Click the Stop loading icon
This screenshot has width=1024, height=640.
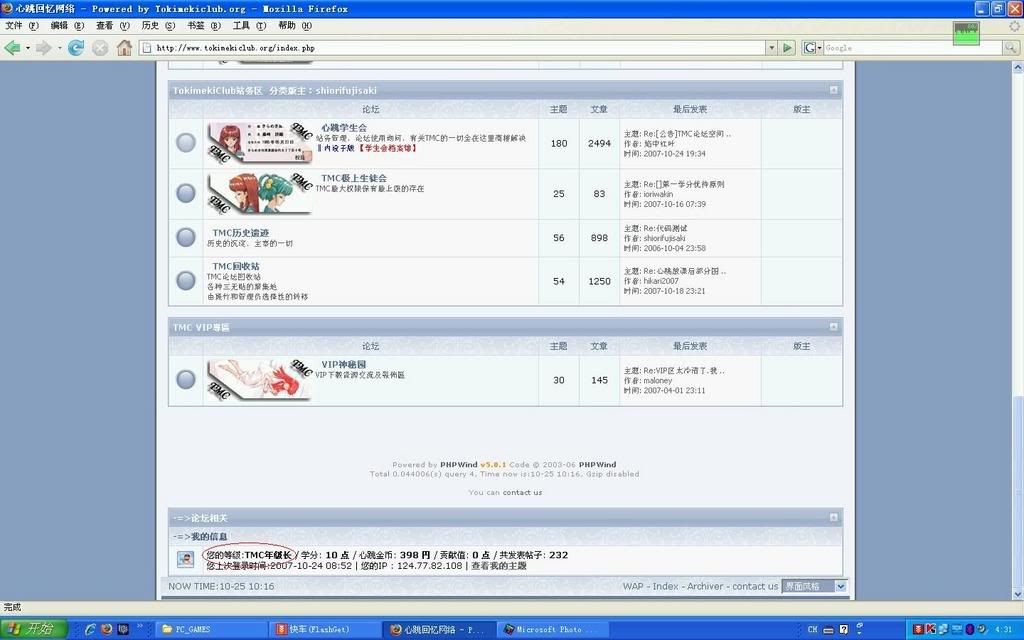click(x=100, y=48)
